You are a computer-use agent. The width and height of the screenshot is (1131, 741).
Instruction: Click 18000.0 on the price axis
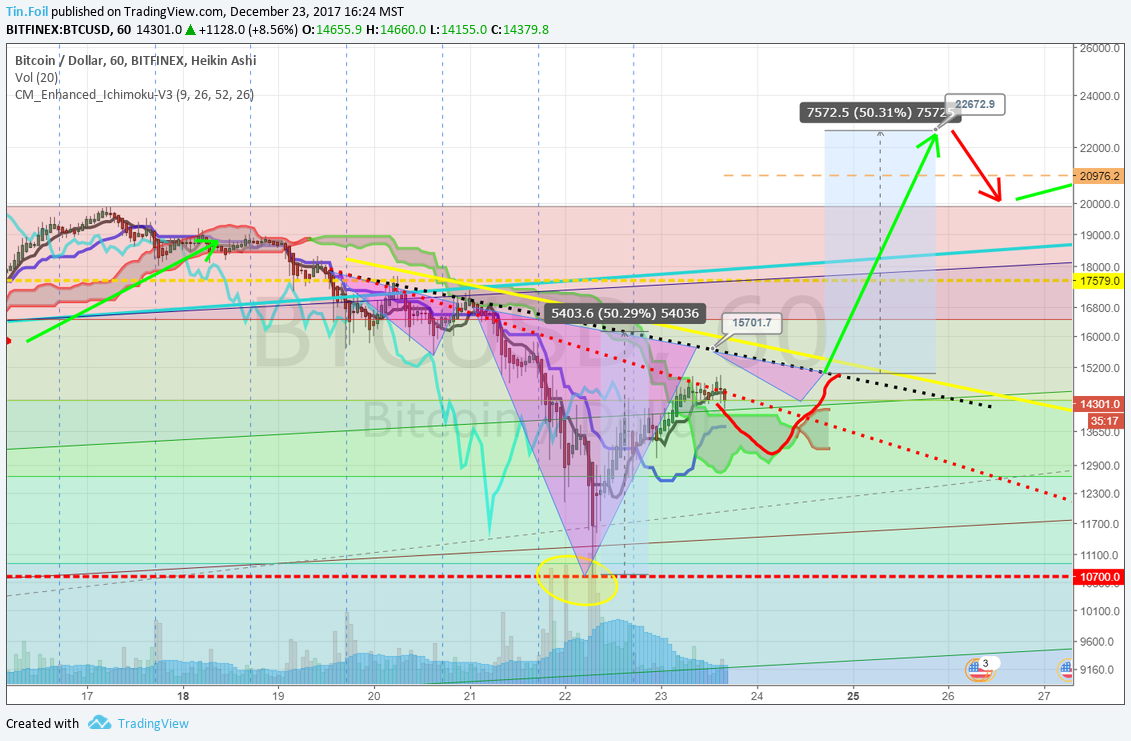coord(1100,267)
